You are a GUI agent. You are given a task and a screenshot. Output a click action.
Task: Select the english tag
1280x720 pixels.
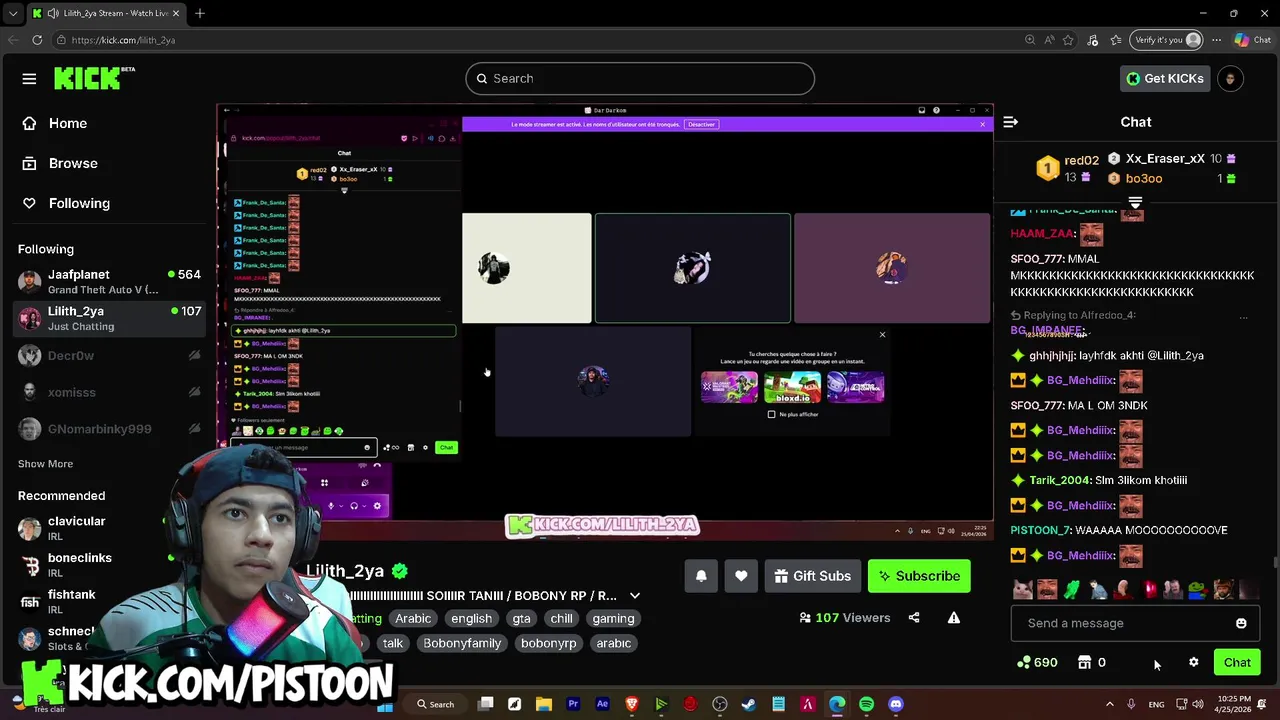(471, 619)
